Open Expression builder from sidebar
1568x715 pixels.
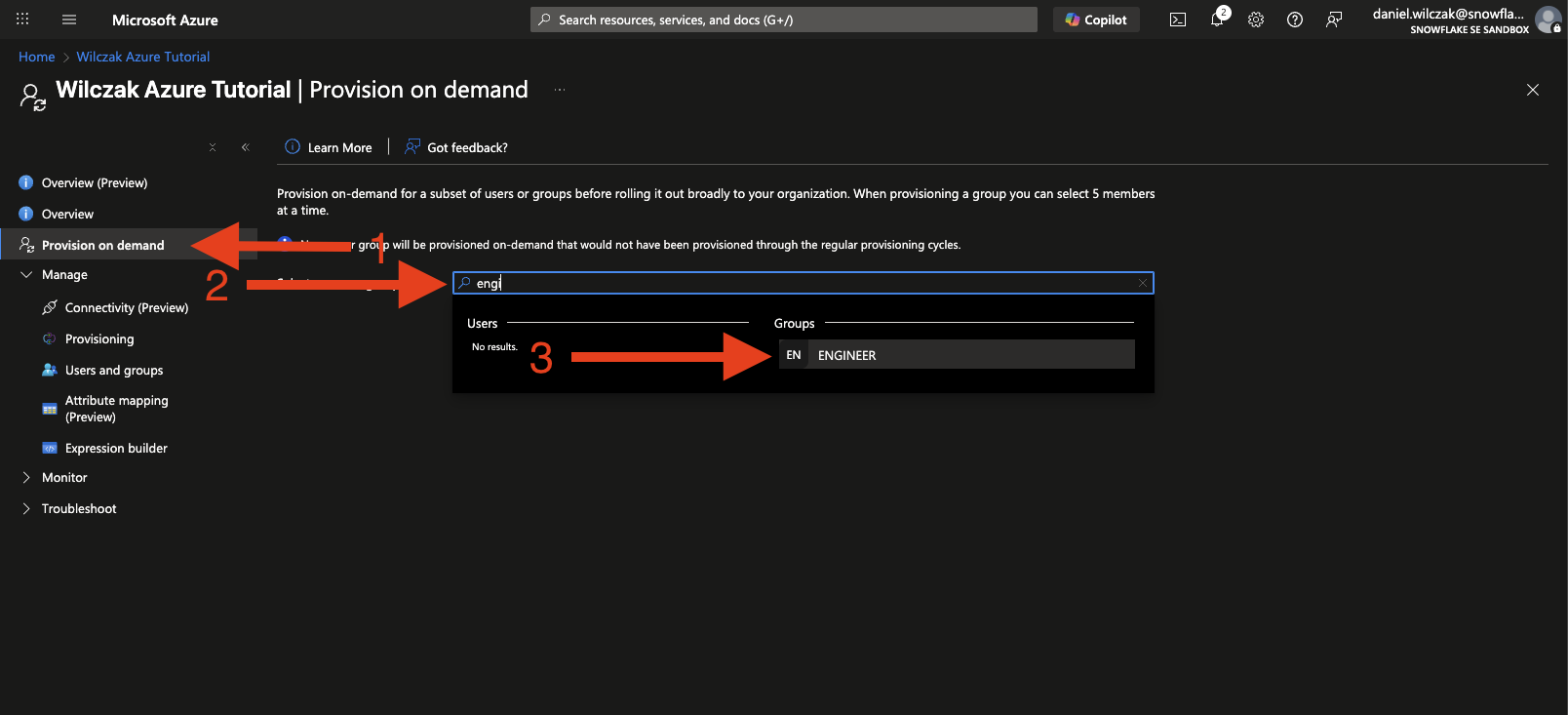point(116,449)
